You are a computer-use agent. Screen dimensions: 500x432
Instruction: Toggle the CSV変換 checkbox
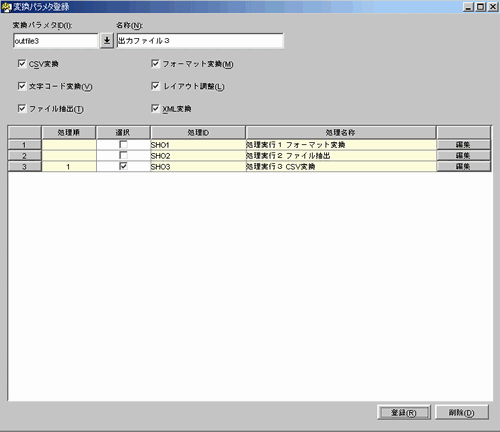click(x=22, y=63)
